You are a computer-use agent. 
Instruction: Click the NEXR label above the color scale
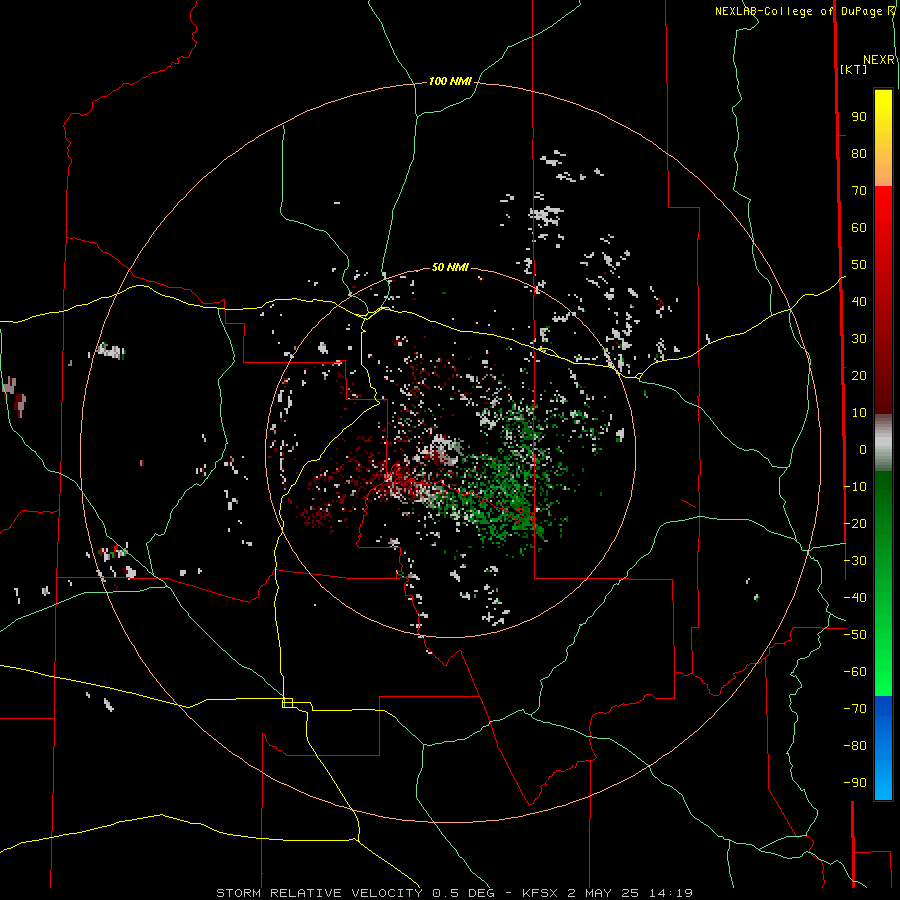[879, 60]
